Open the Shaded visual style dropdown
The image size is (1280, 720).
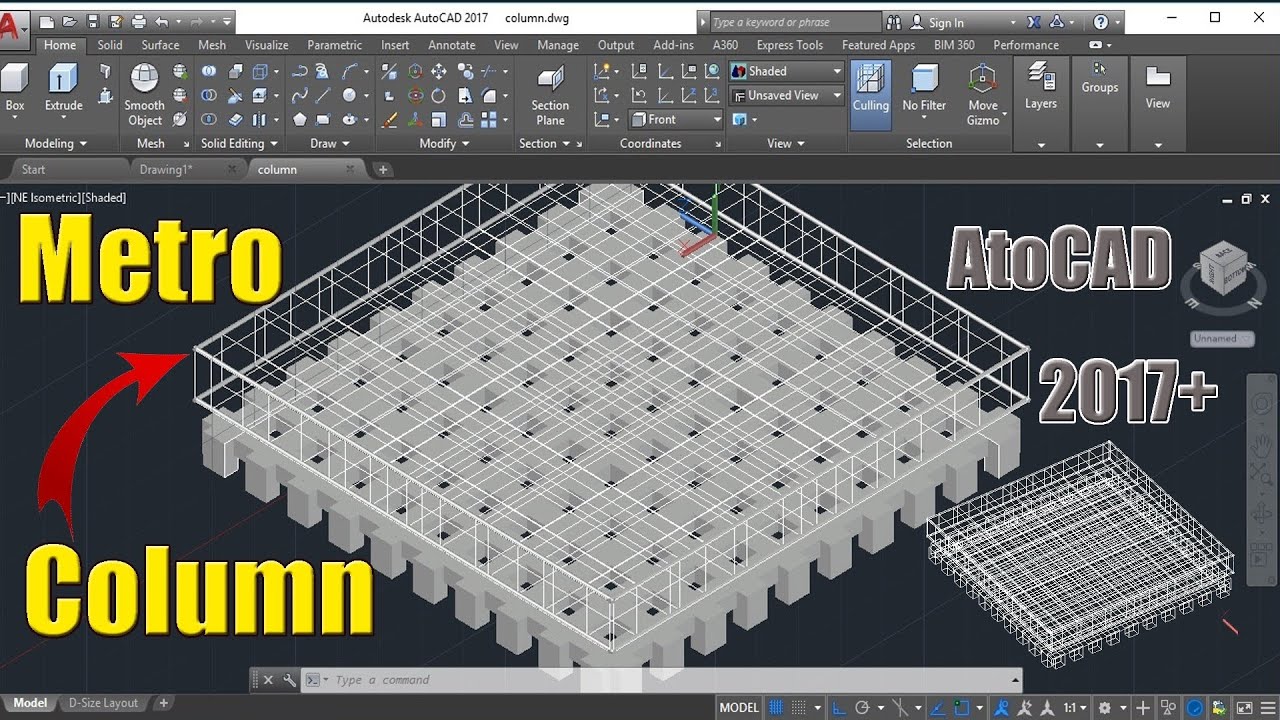pyautogui.click(x=786, y=71)
